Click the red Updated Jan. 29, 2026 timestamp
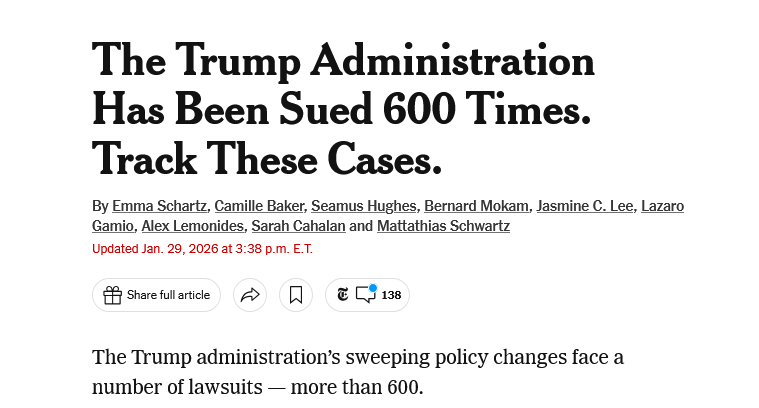Image resolution: width=759 pixels, height=408 pixels. tap(202, 249)
